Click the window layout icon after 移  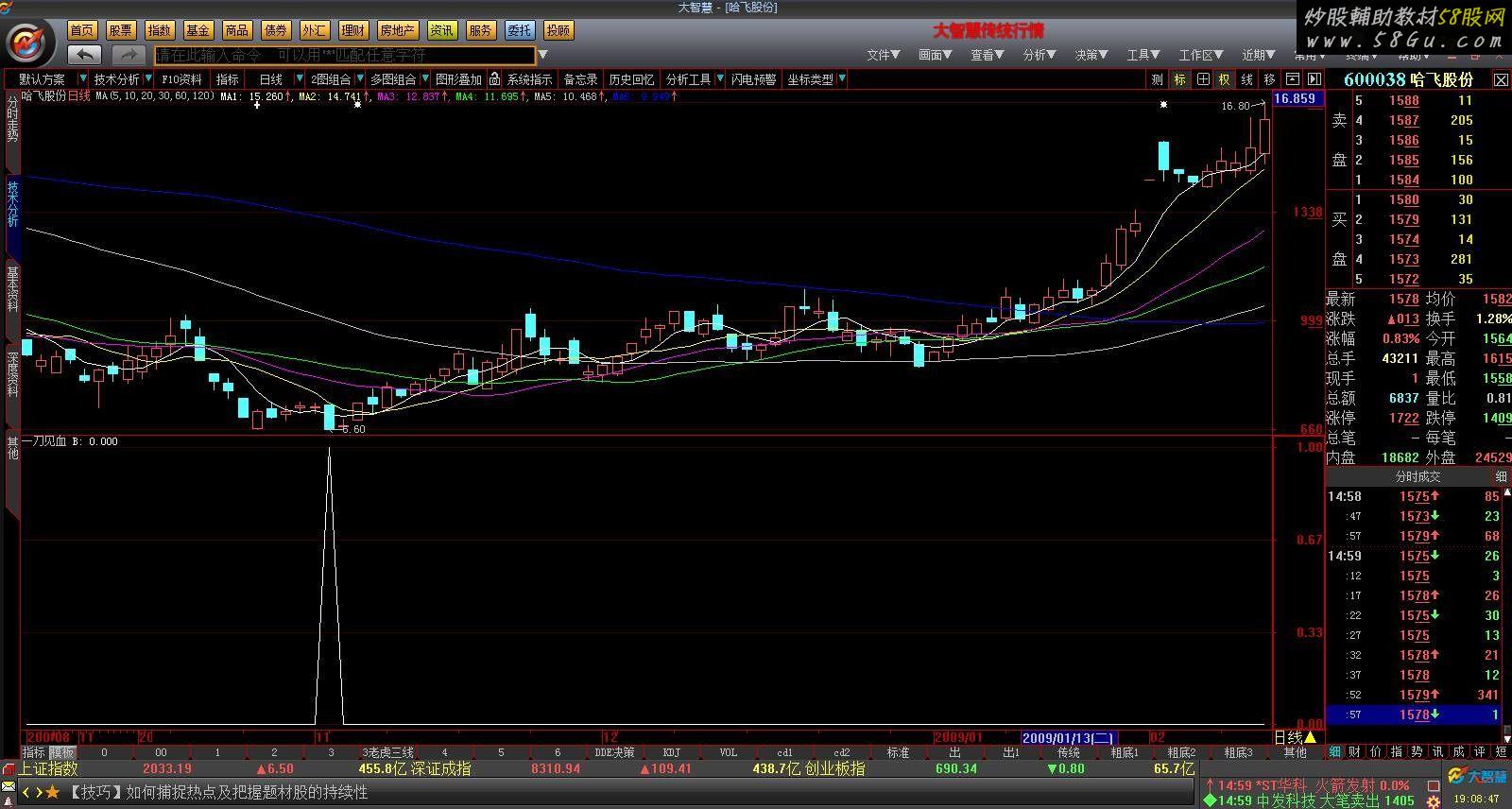(x=1293, y=79)
